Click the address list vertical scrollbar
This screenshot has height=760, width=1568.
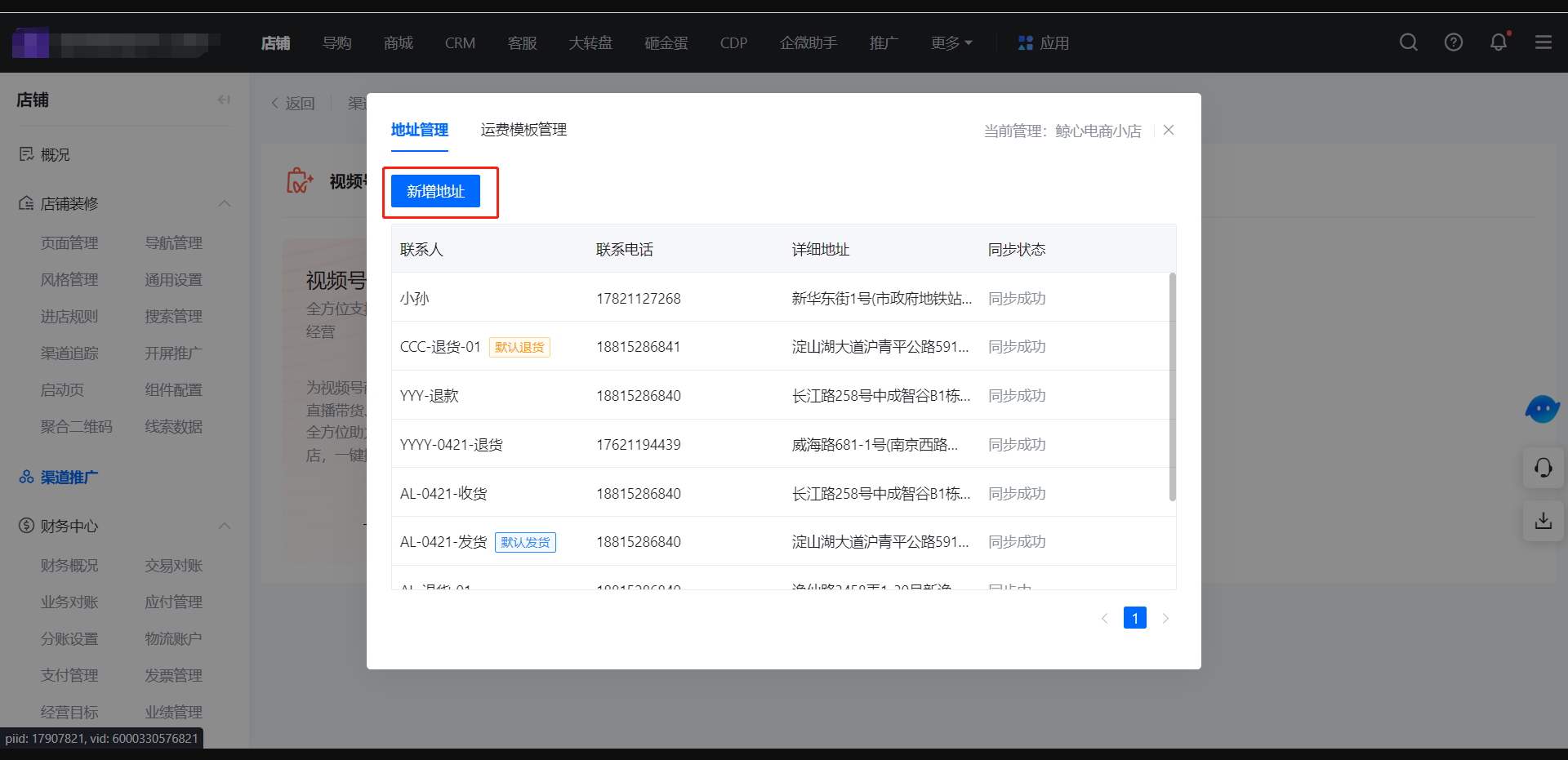[1173, 387]
